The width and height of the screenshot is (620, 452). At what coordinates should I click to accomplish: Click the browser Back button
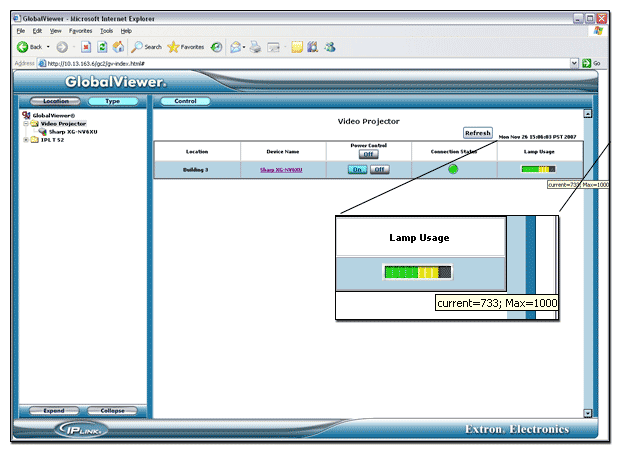(29, 47)
